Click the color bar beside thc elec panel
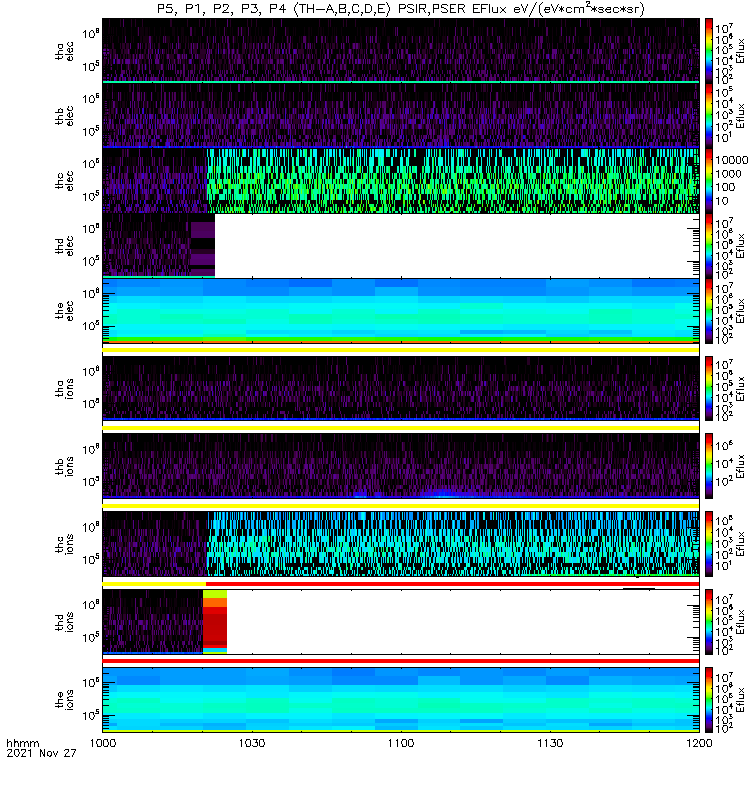The height and width of the screenshot is (800, 750). [x=709, y=180]
